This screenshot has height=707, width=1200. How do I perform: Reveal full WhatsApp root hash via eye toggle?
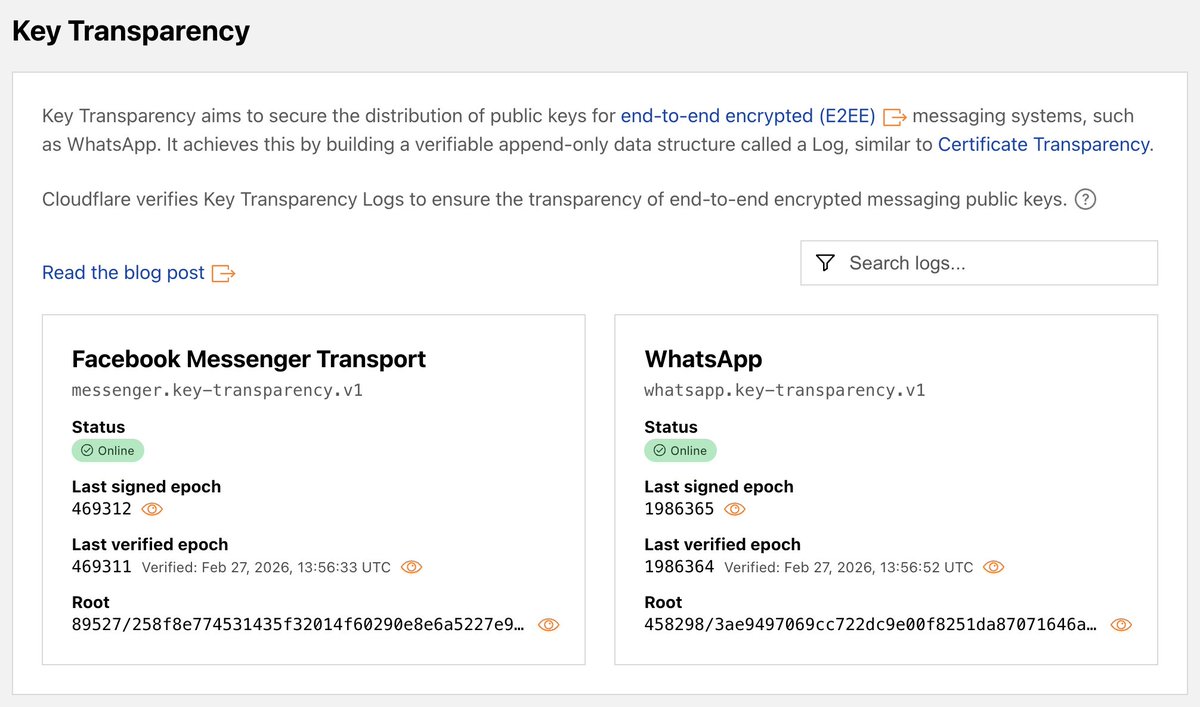1121,624
